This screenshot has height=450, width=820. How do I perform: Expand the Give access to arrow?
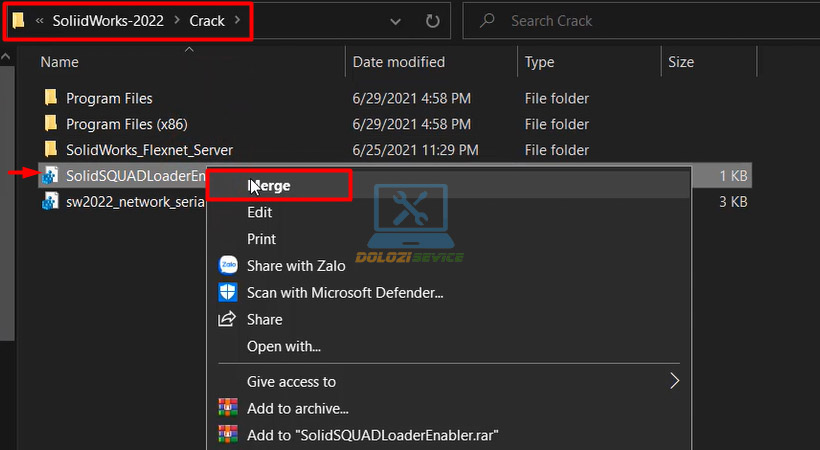(675, 381)
